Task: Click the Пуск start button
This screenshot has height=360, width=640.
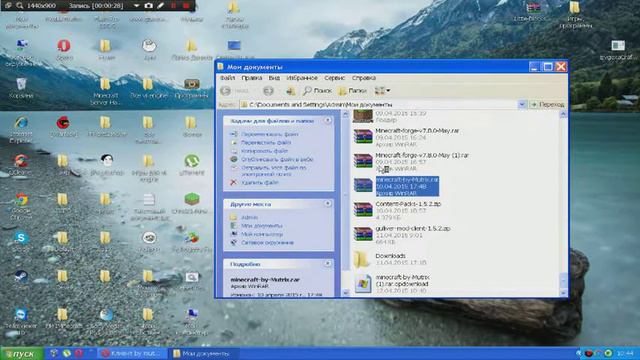Action: click(x=21, y=353)
